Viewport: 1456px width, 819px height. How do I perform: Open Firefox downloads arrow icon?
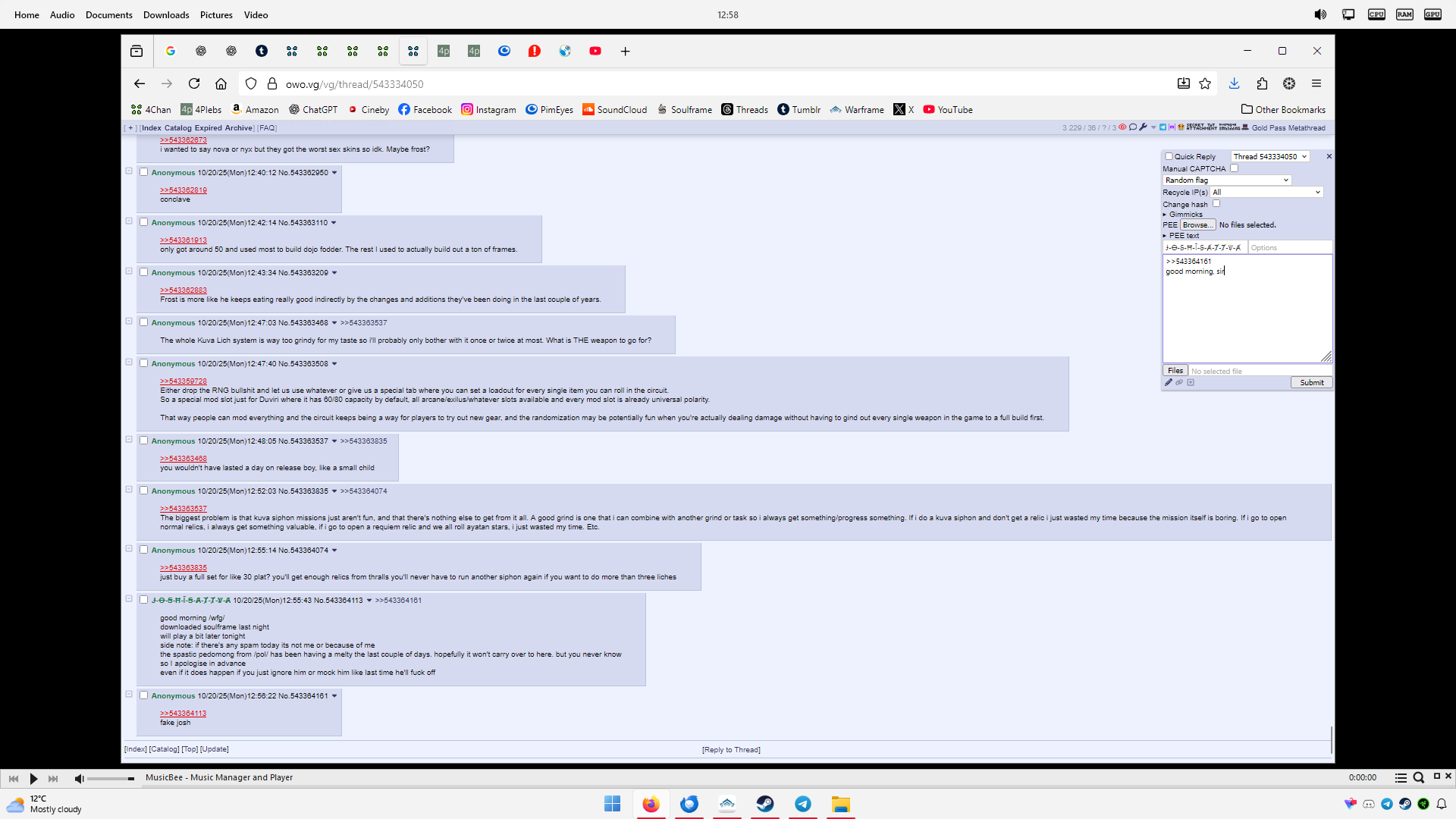click(1234, 83)
